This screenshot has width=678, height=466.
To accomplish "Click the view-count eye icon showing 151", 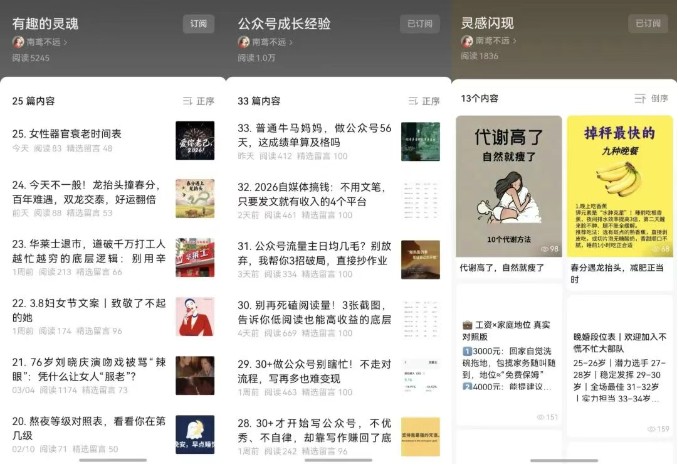I will pos(541,417).
